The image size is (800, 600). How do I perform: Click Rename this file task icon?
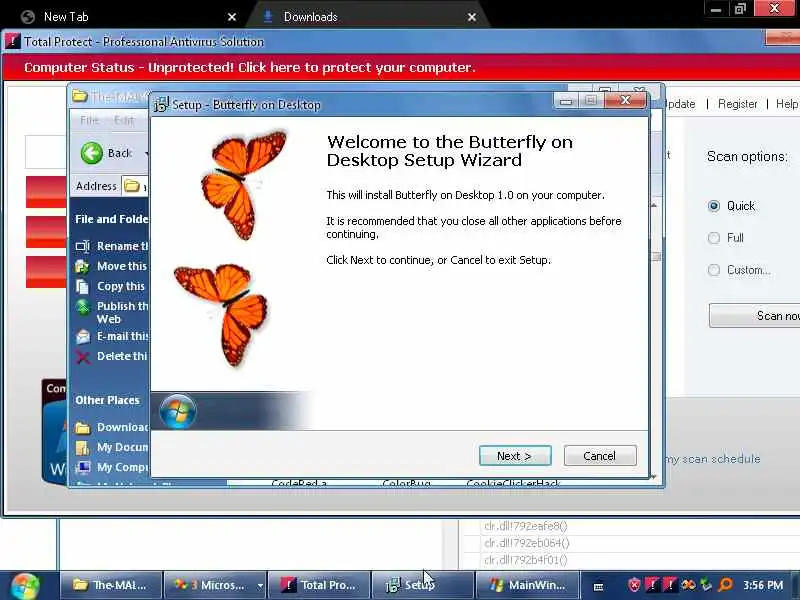click(83, 246)
